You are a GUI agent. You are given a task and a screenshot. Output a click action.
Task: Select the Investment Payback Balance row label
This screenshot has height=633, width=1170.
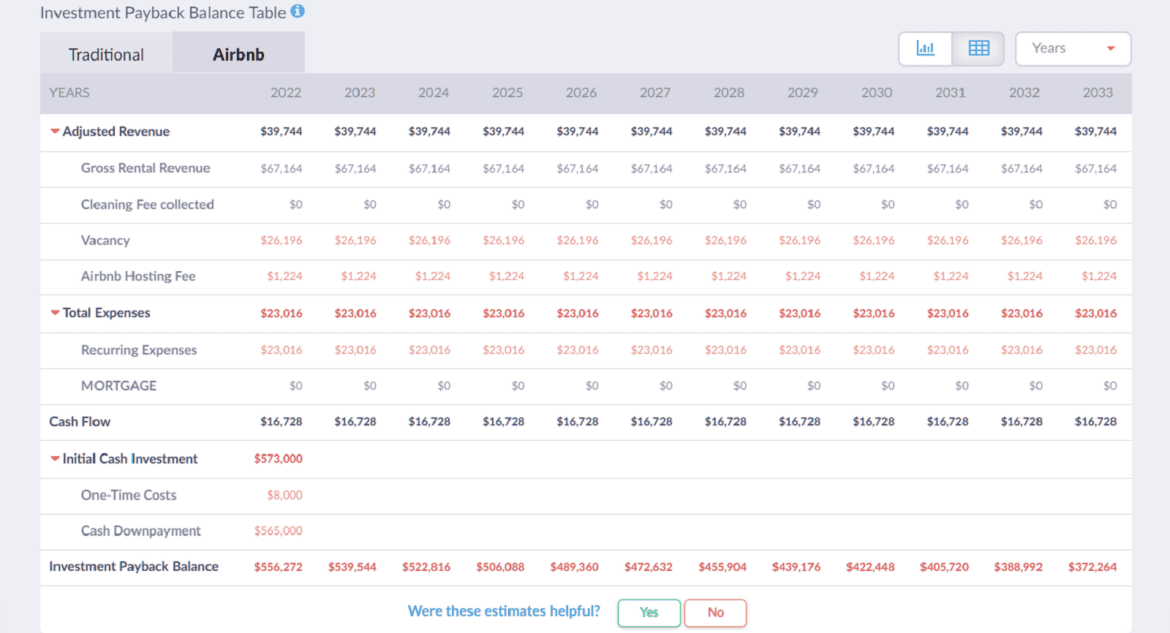(x=132, y=566)
